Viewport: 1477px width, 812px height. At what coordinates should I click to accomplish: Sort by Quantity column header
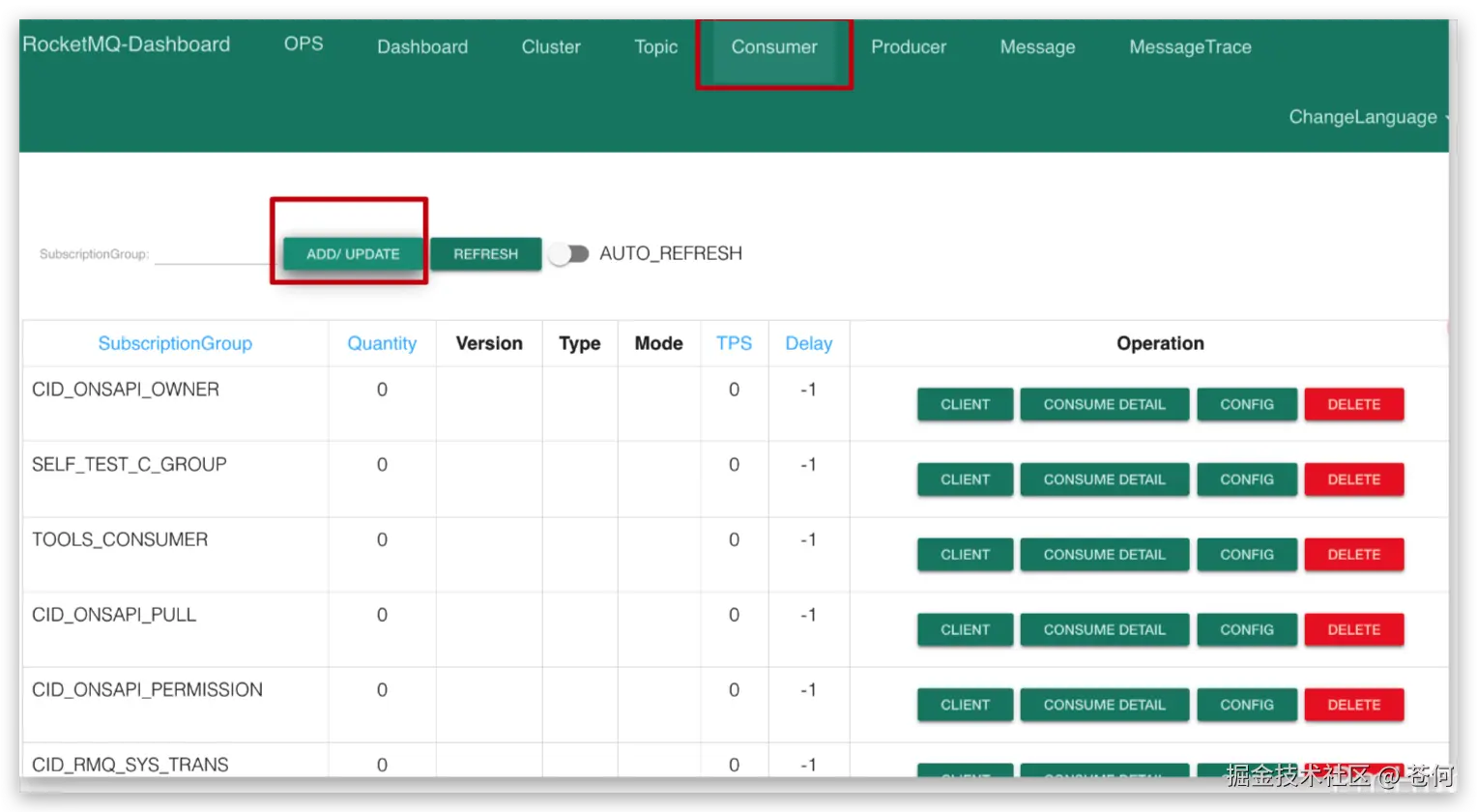[382, 343]
